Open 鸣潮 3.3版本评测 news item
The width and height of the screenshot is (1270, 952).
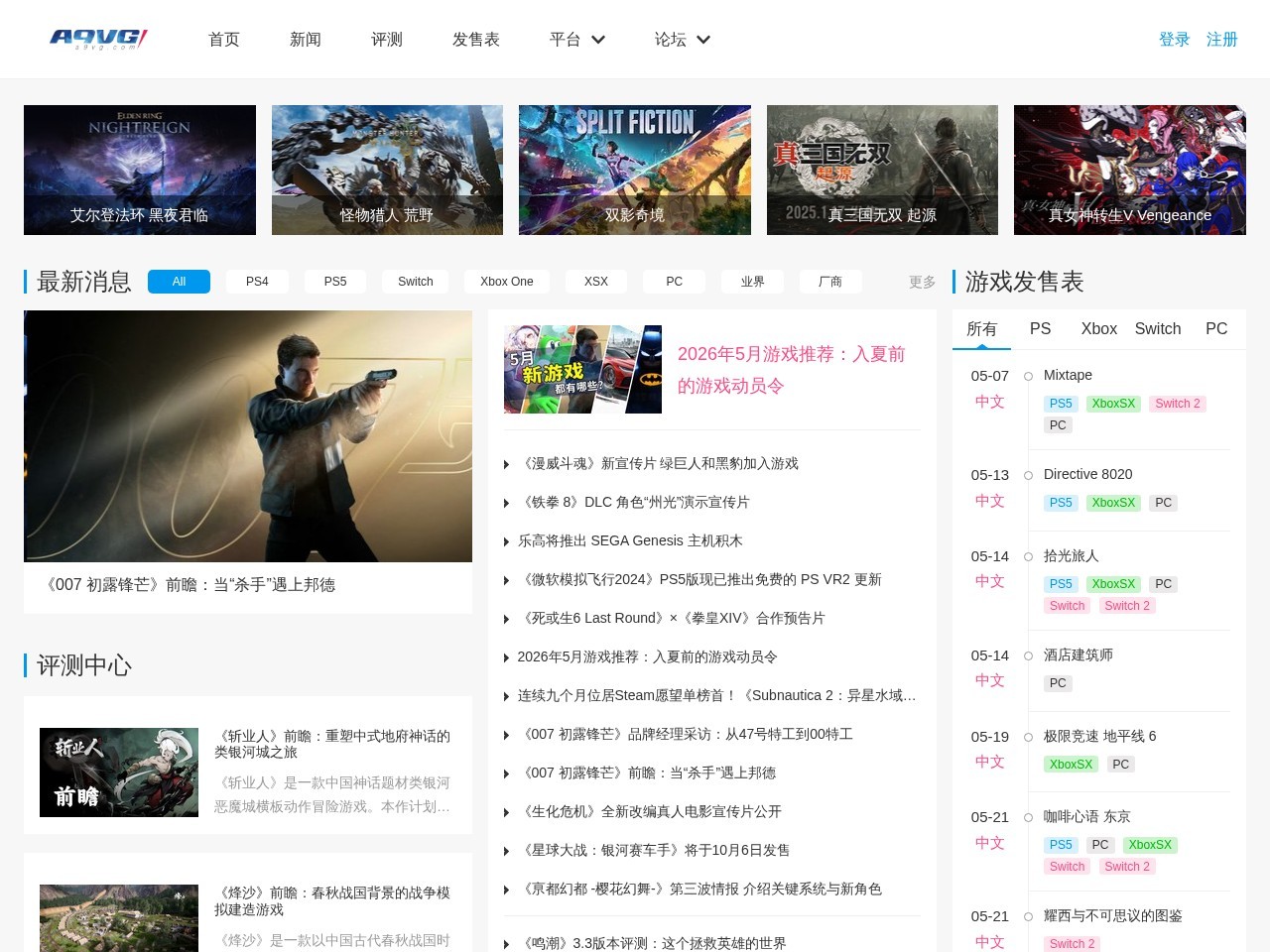coord(652,943)
